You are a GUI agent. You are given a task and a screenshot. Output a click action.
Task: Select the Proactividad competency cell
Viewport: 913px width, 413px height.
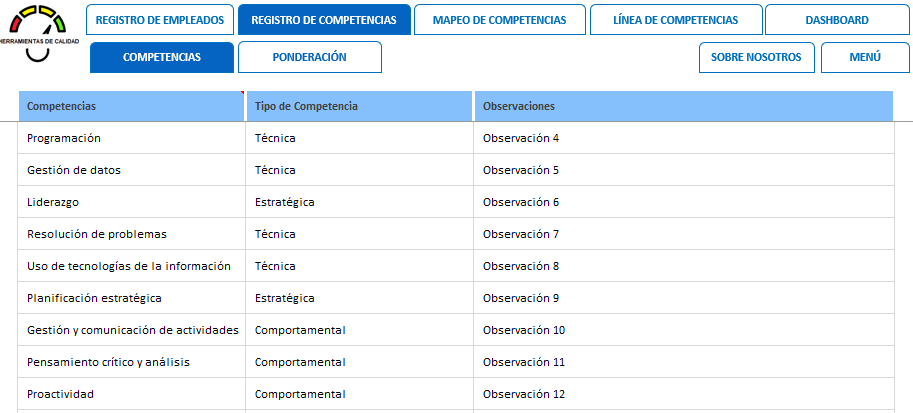131,394
